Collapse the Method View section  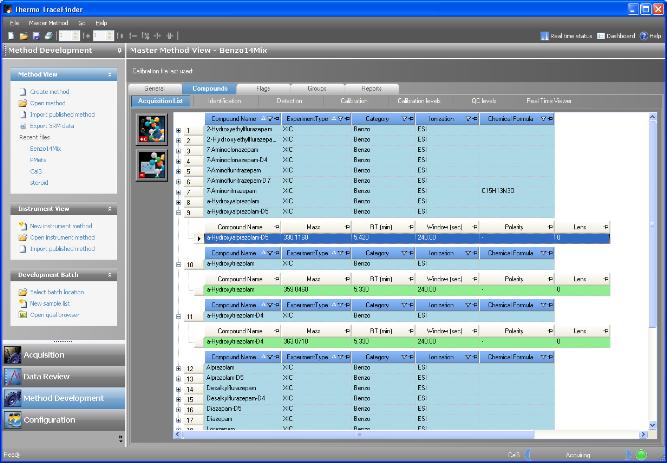(109, 75)
